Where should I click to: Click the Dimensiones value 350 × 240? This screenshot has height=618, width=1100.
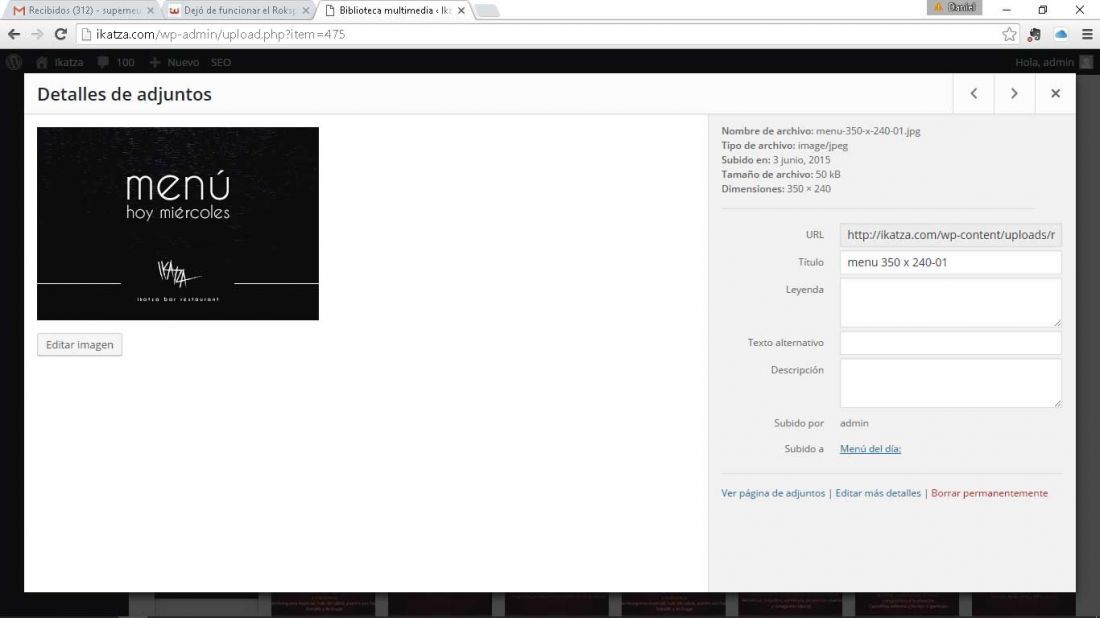point(808,189)
